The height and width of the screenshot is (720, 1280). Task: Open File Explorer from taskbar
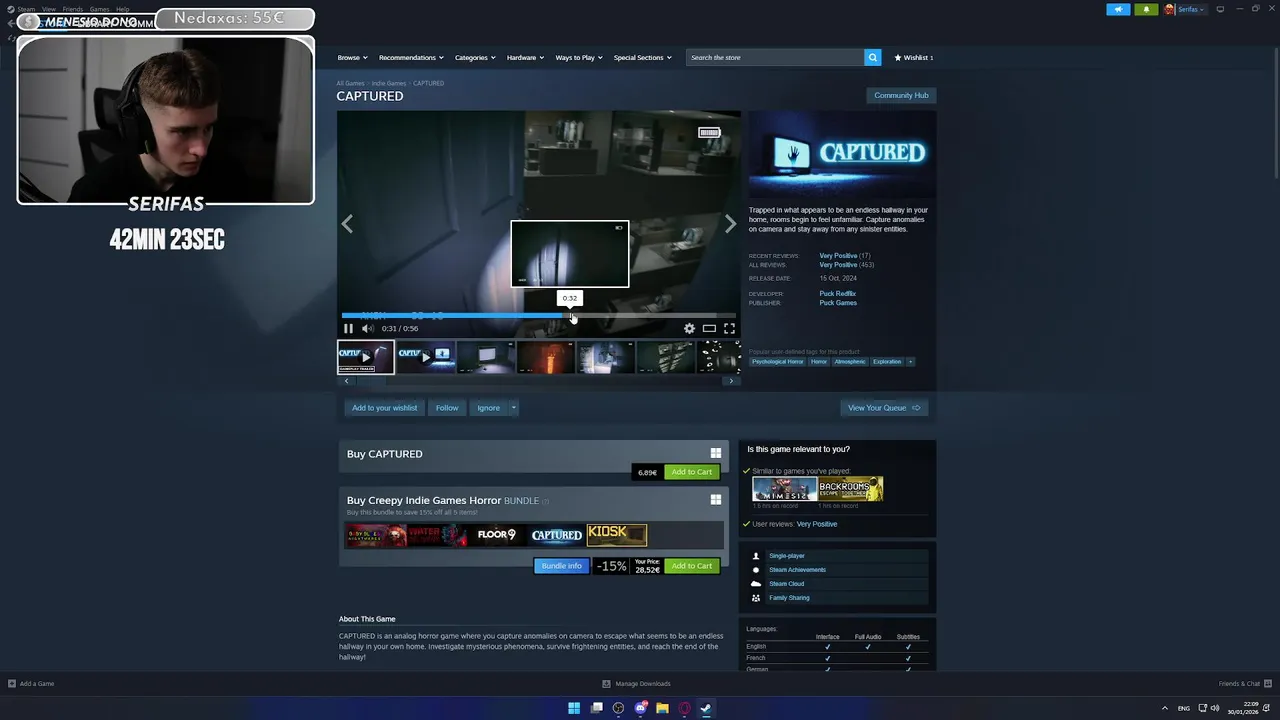pyautogui.click(x=662, y=708)
